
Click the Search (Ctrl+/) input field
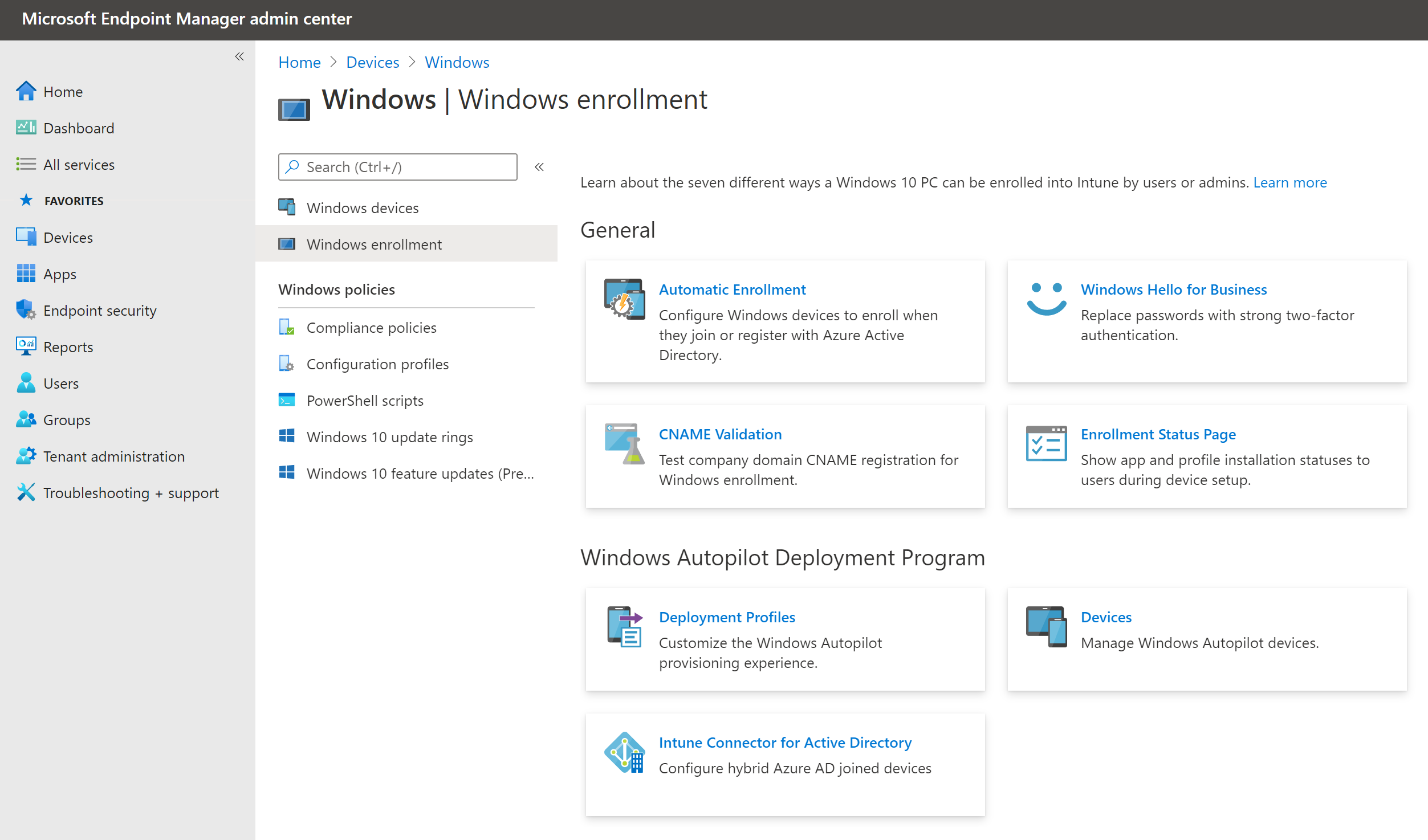(398, 167)
